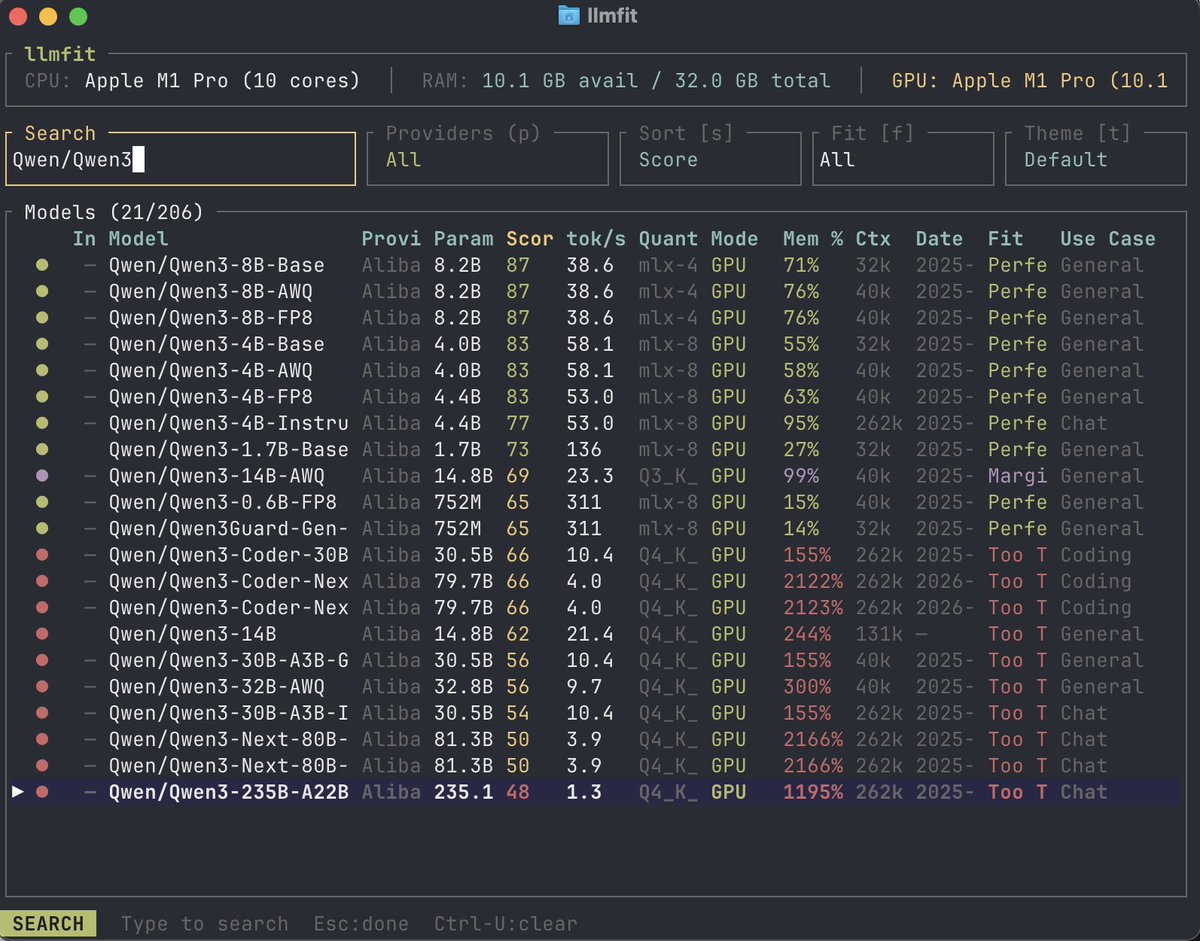
Task: Click the green status dot for Qwen3-8B-Base
Action: pos(42,265)
